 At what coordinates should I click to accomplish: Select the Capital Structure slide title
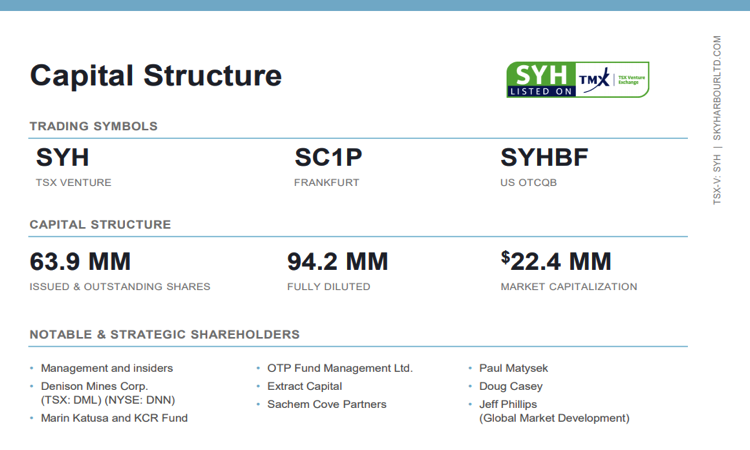156,76
